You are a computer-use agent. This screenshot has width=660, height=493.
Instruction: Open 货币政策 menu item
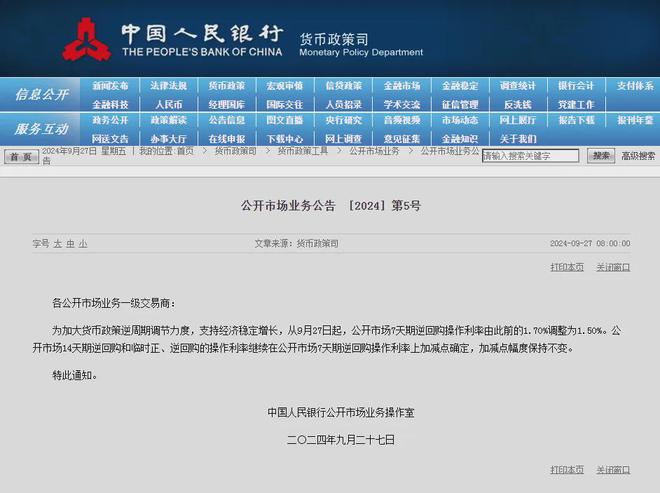[226, 86]
